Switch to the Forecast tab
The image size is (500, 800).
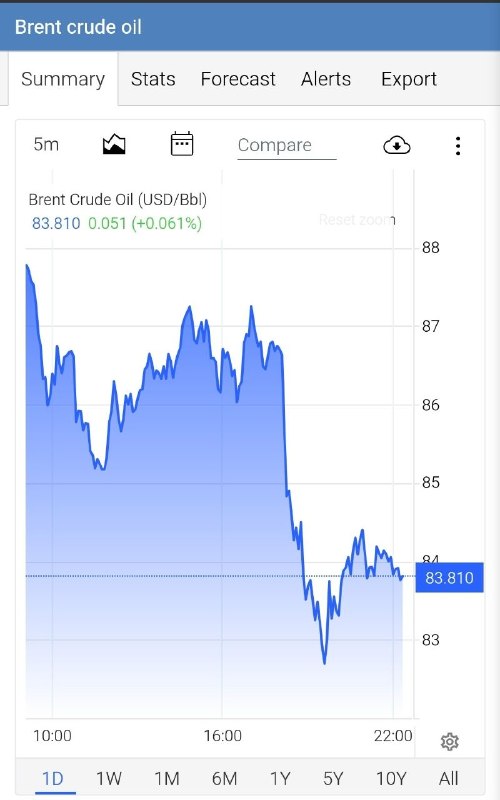pos(238,79)
